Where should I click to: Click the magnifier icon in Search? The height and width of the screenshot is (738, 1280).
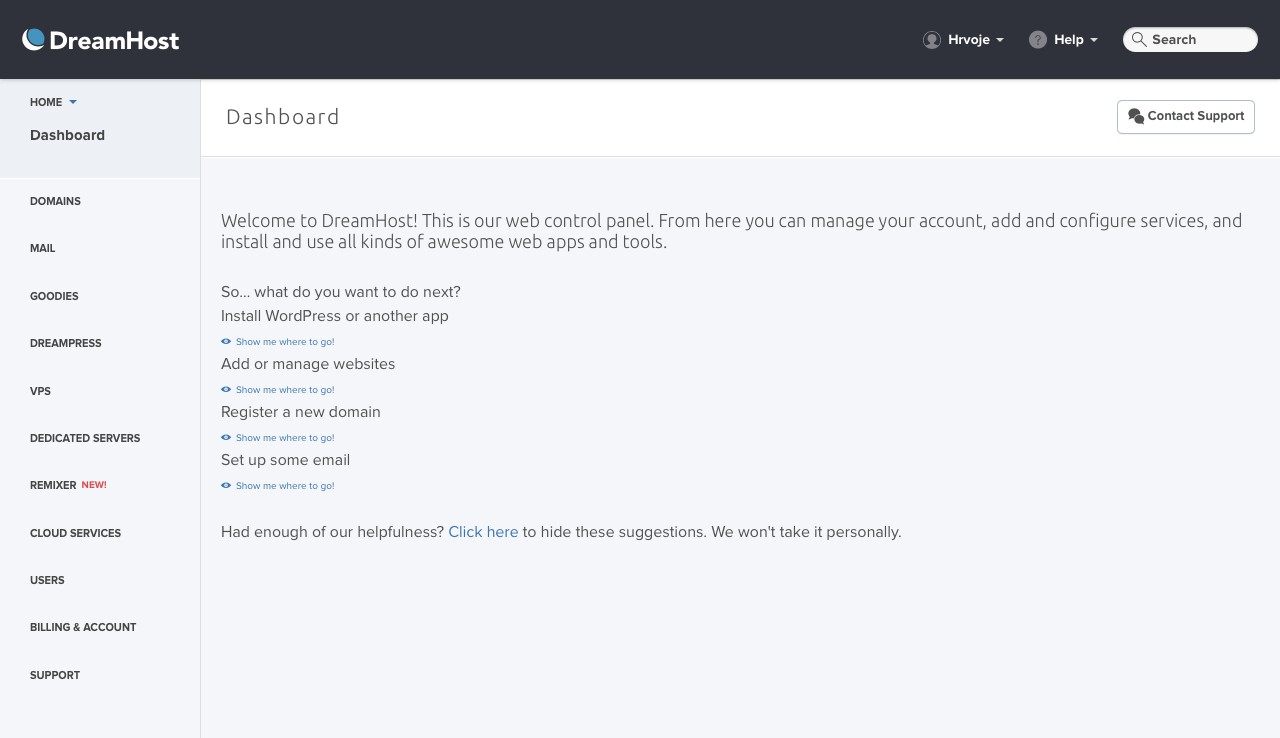pos(1139,40)
